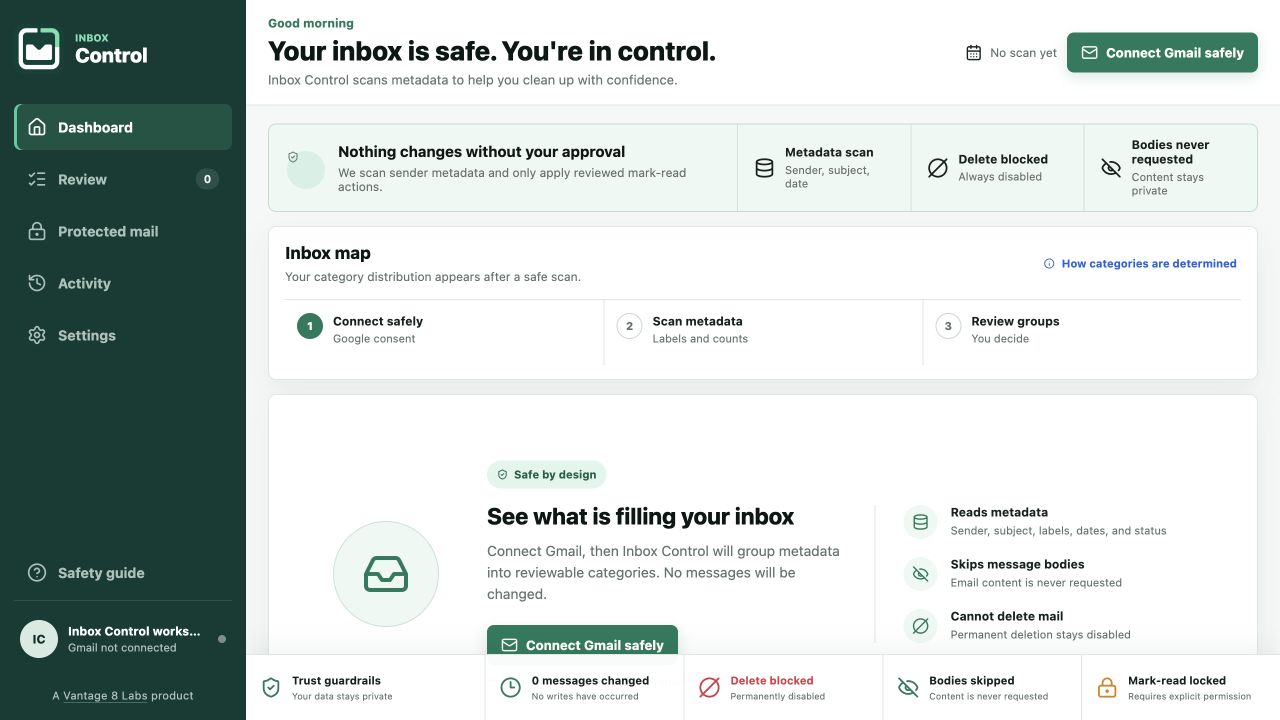Click the Skips message bodies label
The image size is (1280, 720).
coord(1017,564)
